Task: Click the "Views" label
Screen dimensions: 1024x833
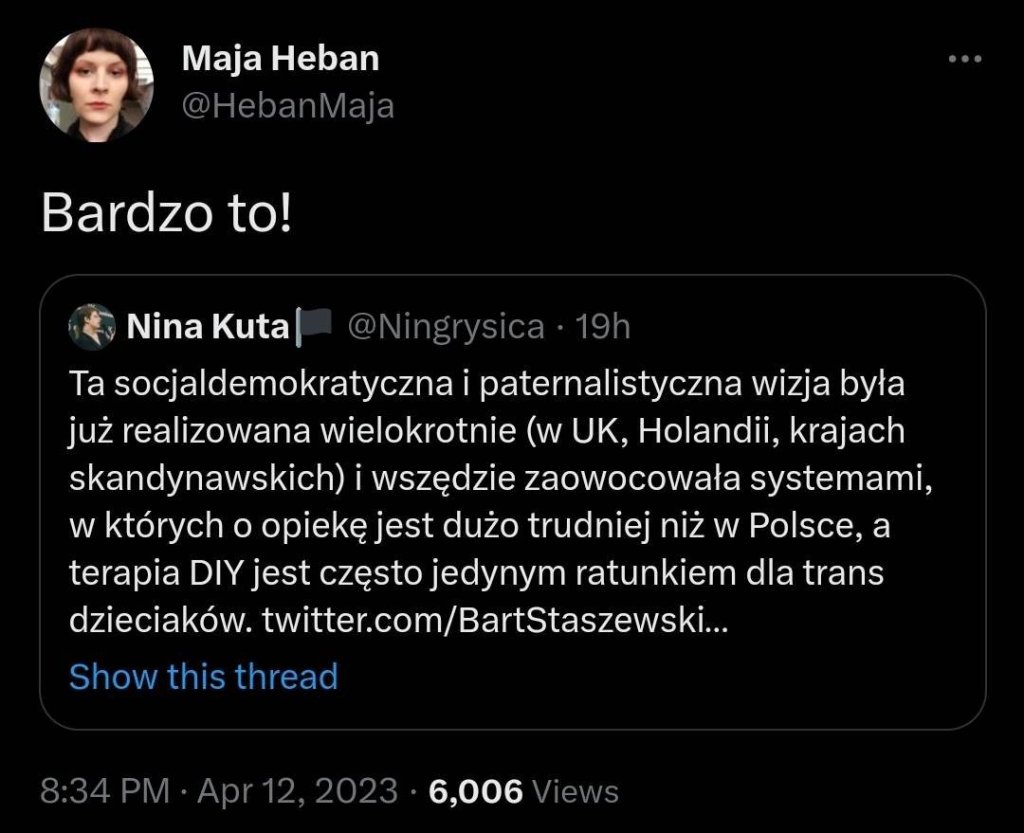Action: (x=575, y=792)
